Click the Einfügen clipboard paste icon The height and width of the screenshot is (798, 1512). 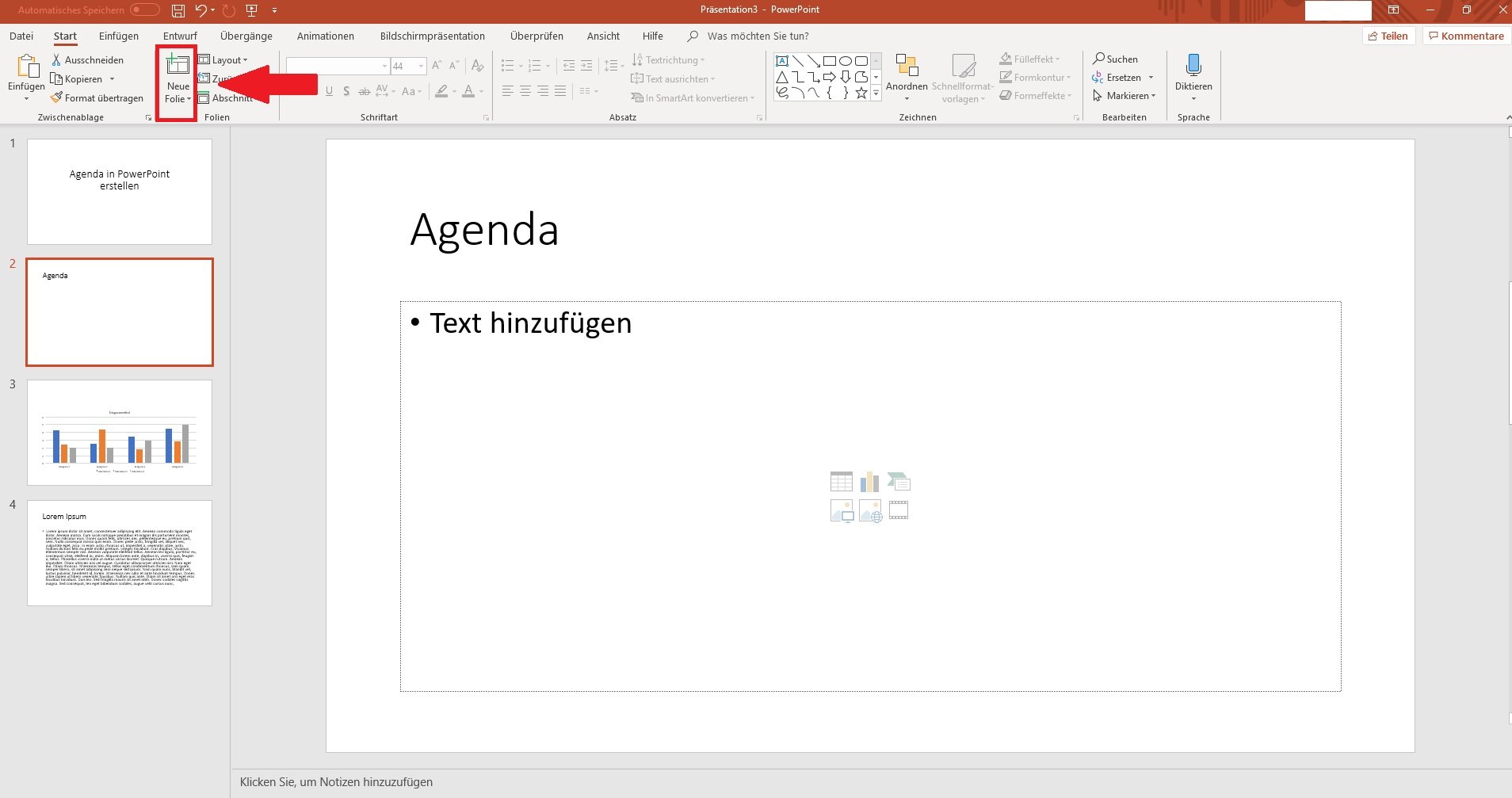28,67
